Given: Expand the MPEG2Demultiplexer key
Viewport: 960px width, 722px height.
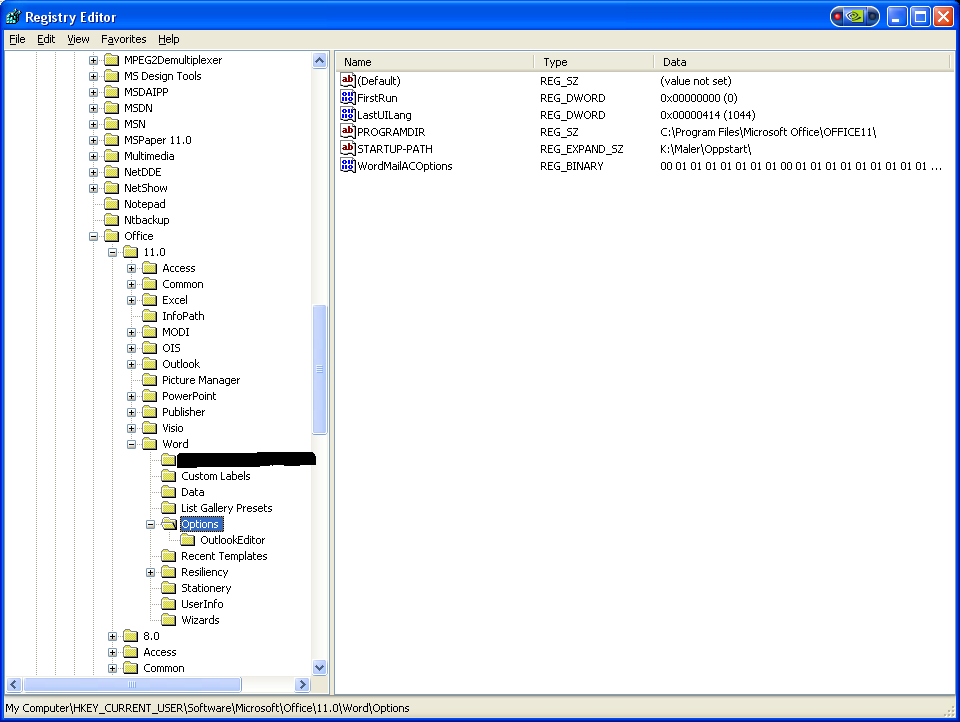Looking at the screenshot, I should [x=93, y=60].
